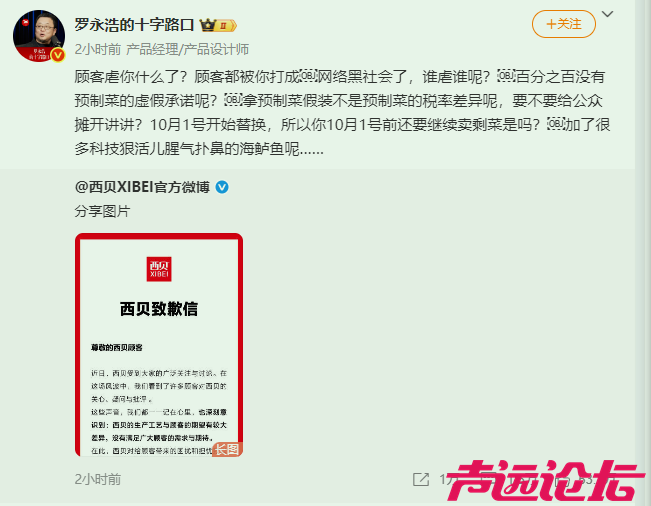Click the orange verified badge on avatar
Screen dimensions: 651x506
(58, 54)
